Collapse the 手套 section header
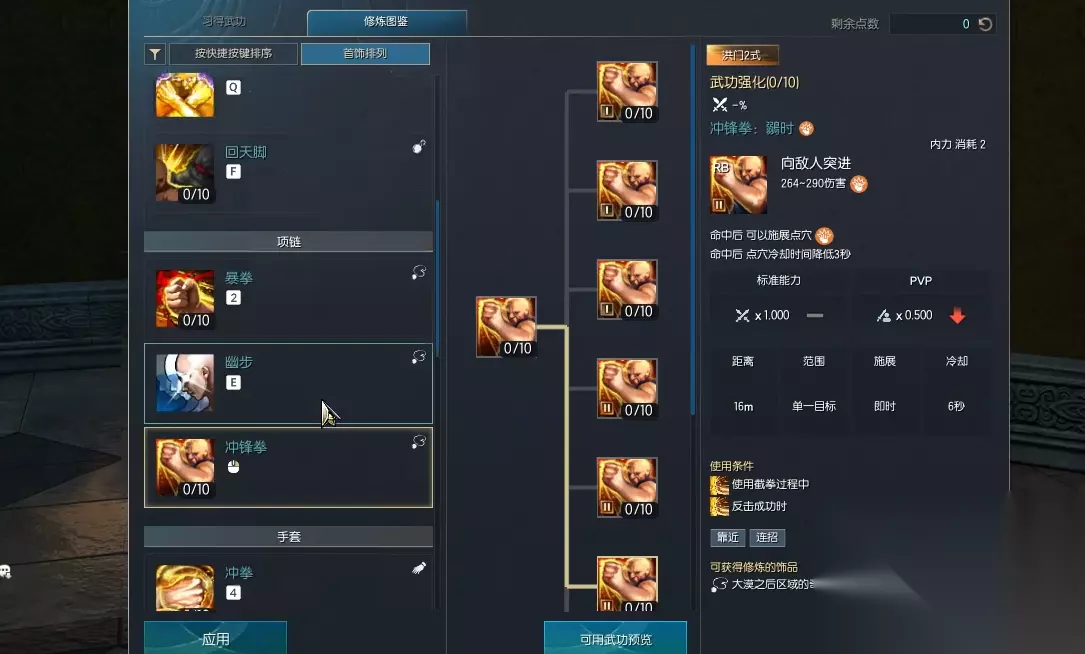This screenshot has width=1085, height=654. point(288,536)
